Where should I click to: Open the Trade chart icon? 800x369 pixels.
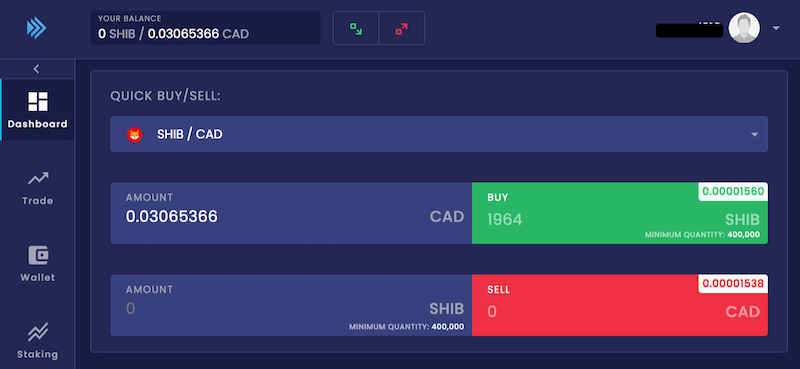(x=38, y=178)
